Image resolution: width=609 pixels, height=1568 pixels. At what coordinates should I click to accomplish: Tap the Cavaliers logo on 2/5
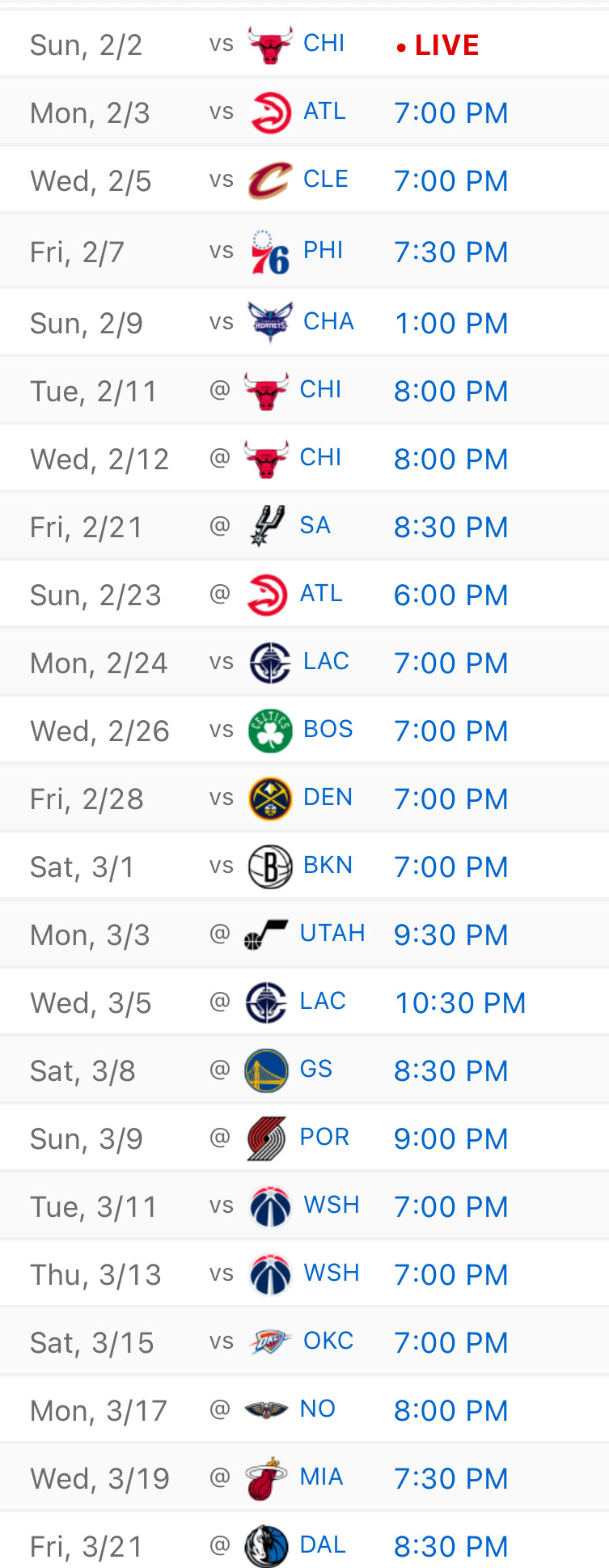pos(270,180)
